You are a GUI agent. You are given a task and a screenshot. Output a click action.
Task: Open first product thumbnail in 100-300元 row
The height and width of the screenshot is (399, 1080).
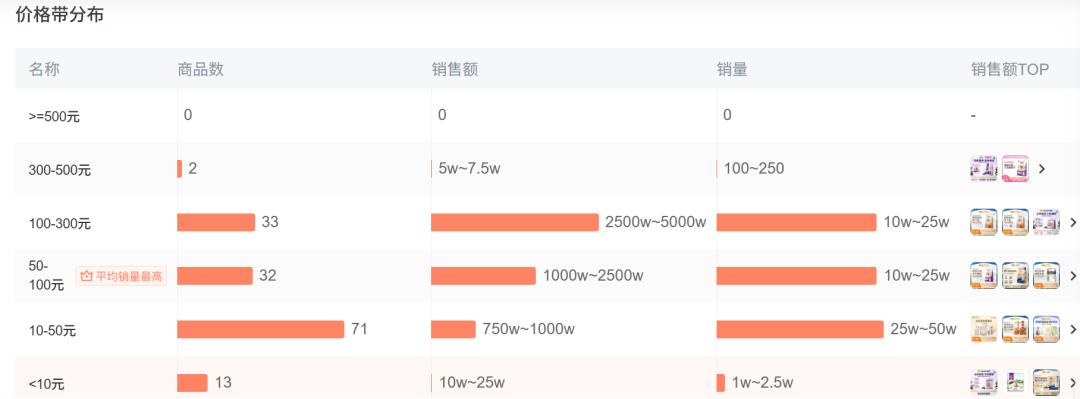984,222
